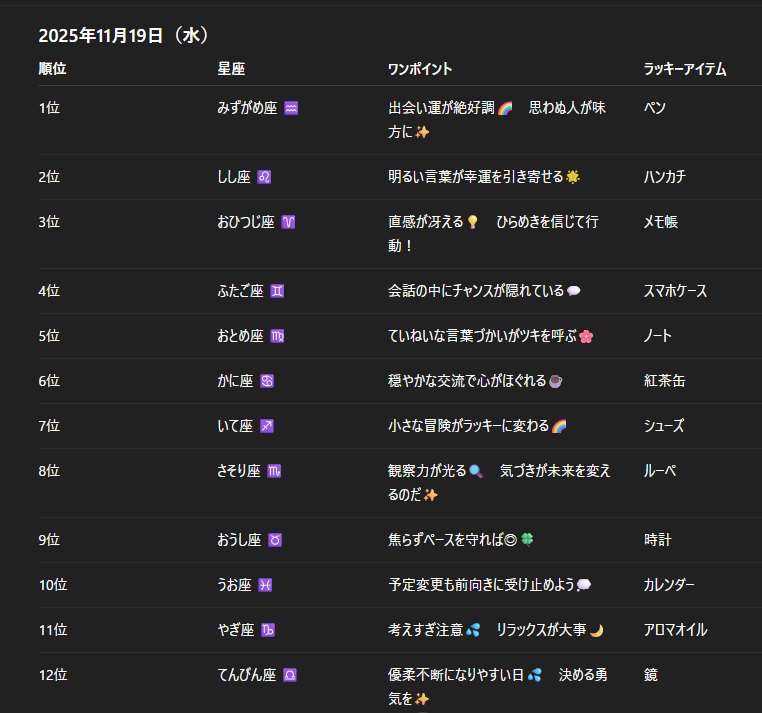This screenshot has width=762, height=713.
Task: Select the Sagittarius arrow symbol beside いて座
Action: [266, 426]
